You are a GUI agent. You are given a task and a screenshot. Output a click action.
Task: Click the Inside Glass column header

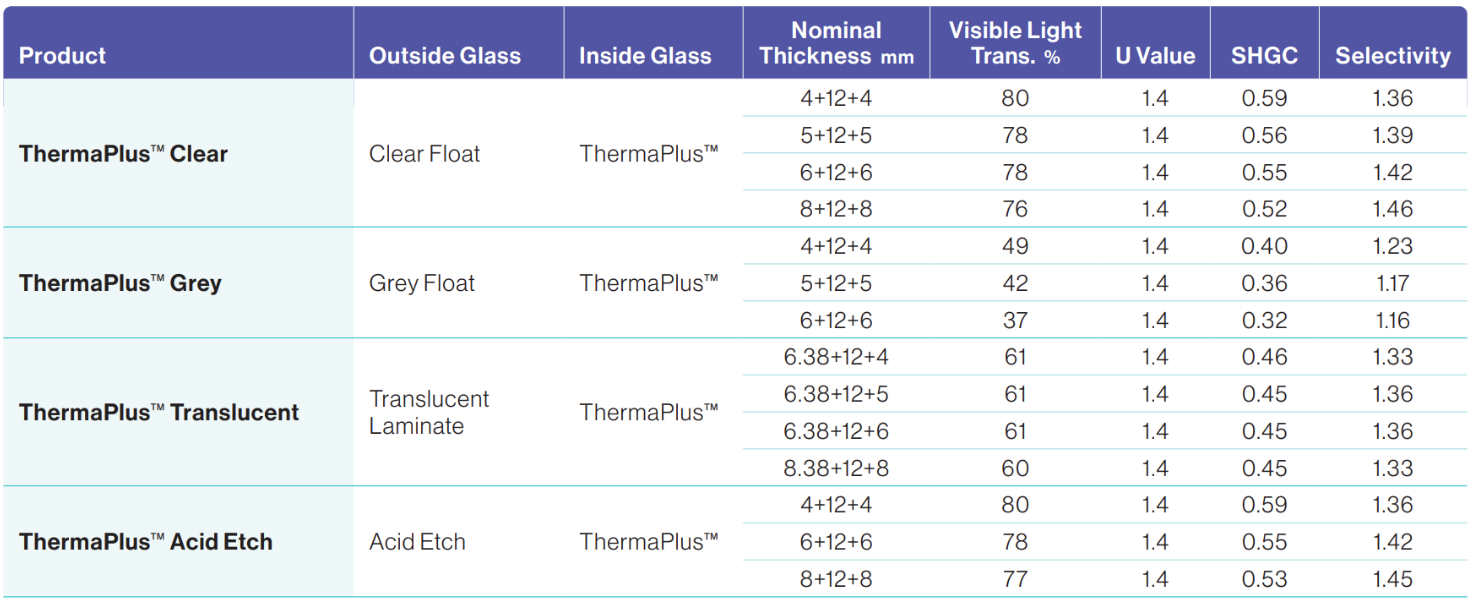click(645, 56)
